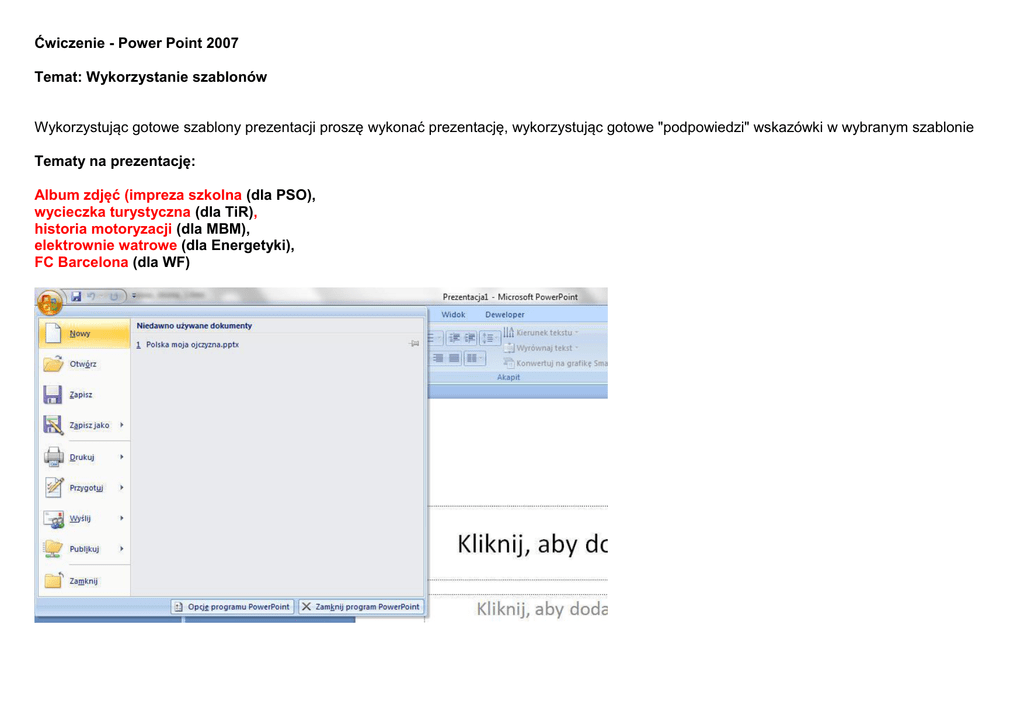Expand the Zapisz jako submenu arrow

[x=121, y=425]
